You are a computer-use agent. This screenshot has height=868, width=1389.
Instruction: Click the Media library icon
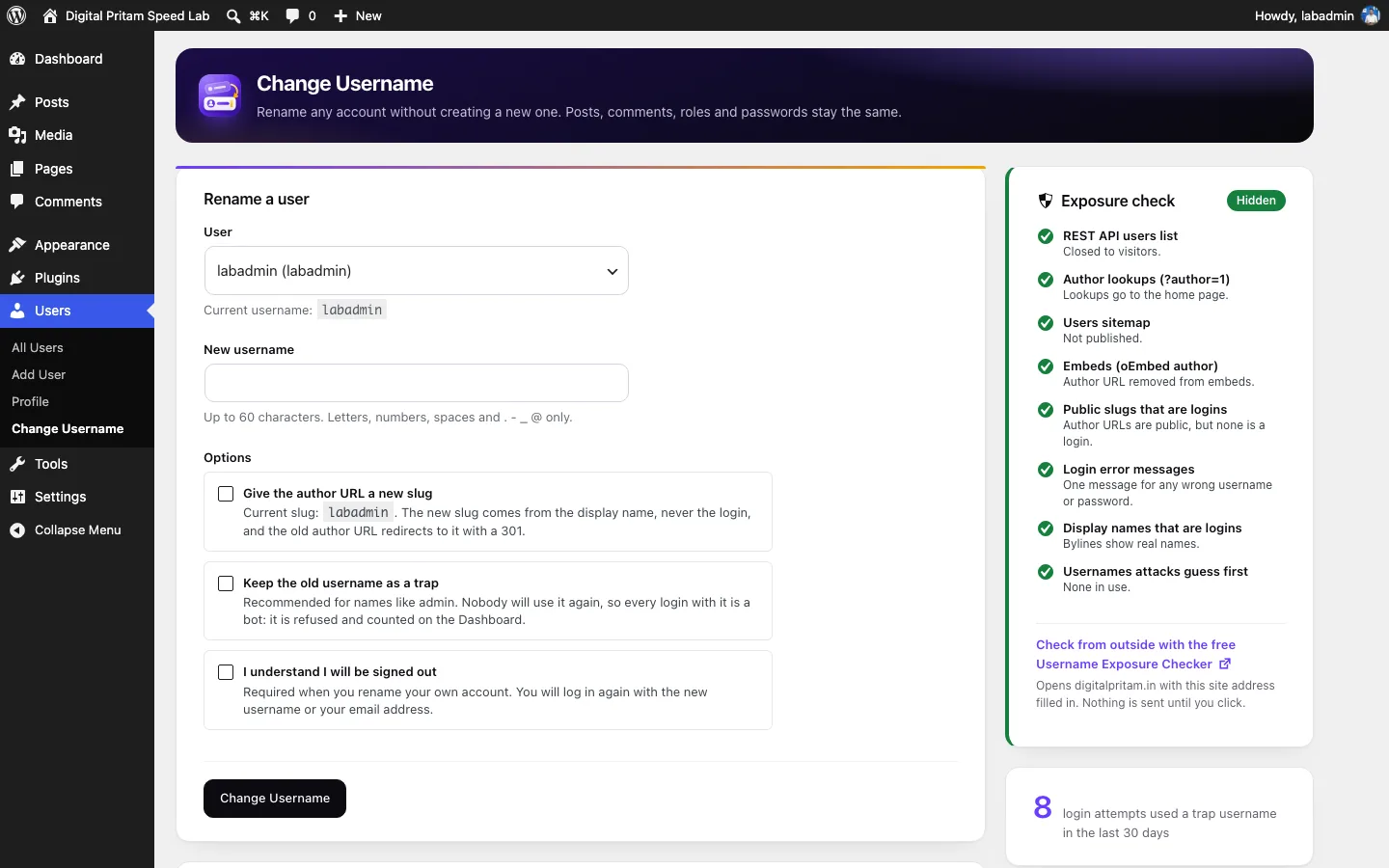pyautogui.click(x=17, y=135)
